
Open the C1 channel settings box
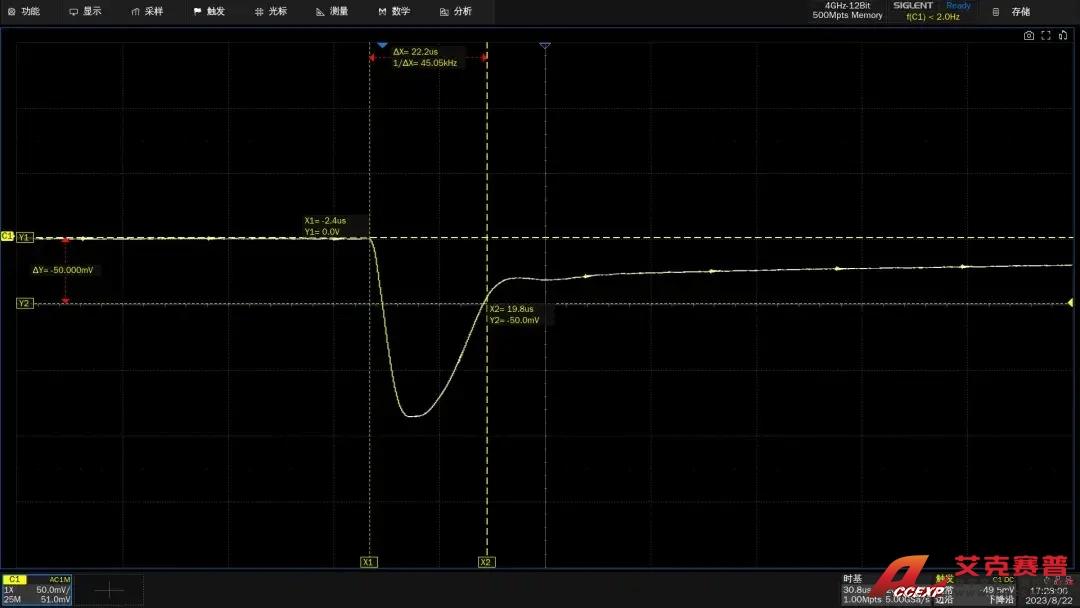coord(37,589)
